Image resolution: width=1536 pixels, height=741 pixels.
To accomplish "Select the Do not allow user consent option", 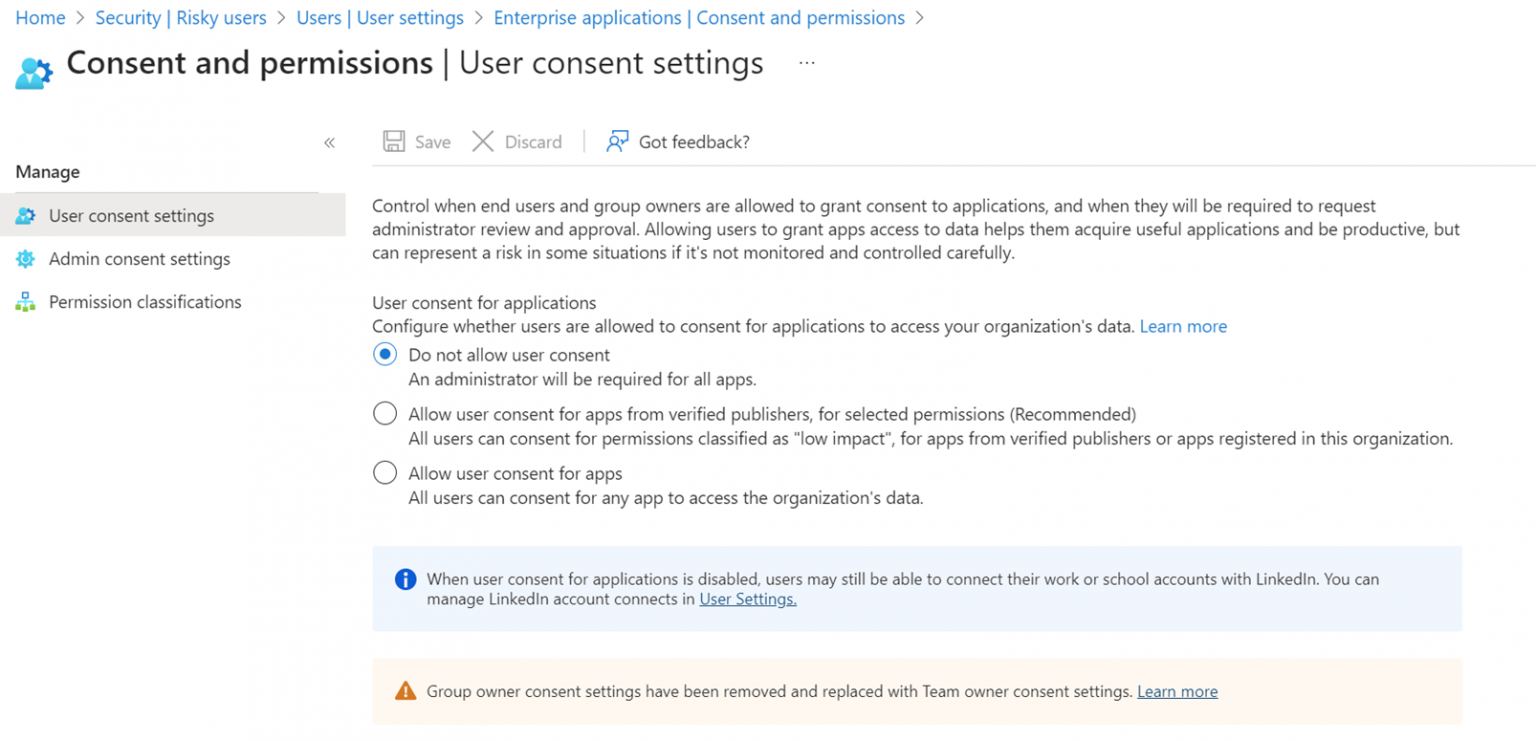I will pos(385,354).
